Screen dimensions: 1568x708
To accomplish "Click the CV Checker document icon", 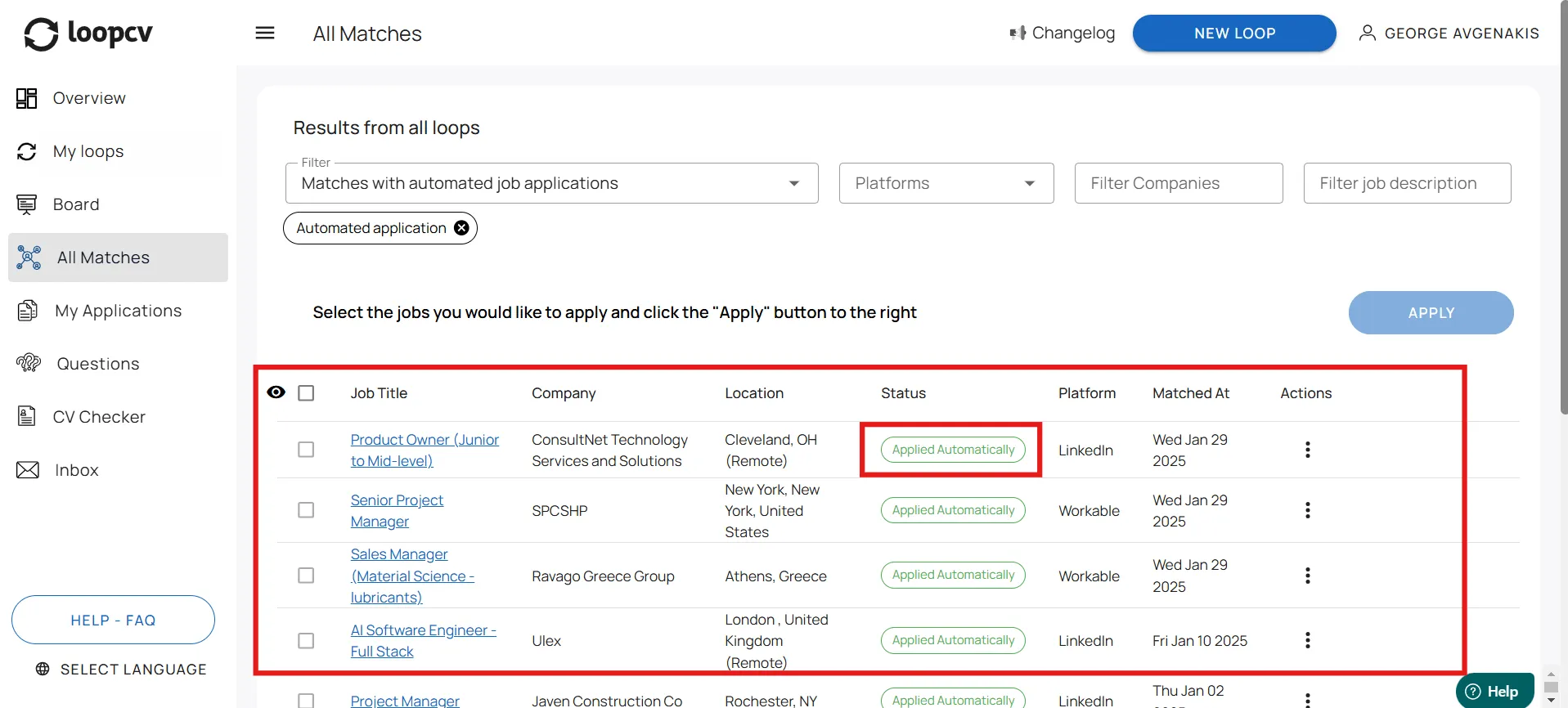I will tap(27, 416).
